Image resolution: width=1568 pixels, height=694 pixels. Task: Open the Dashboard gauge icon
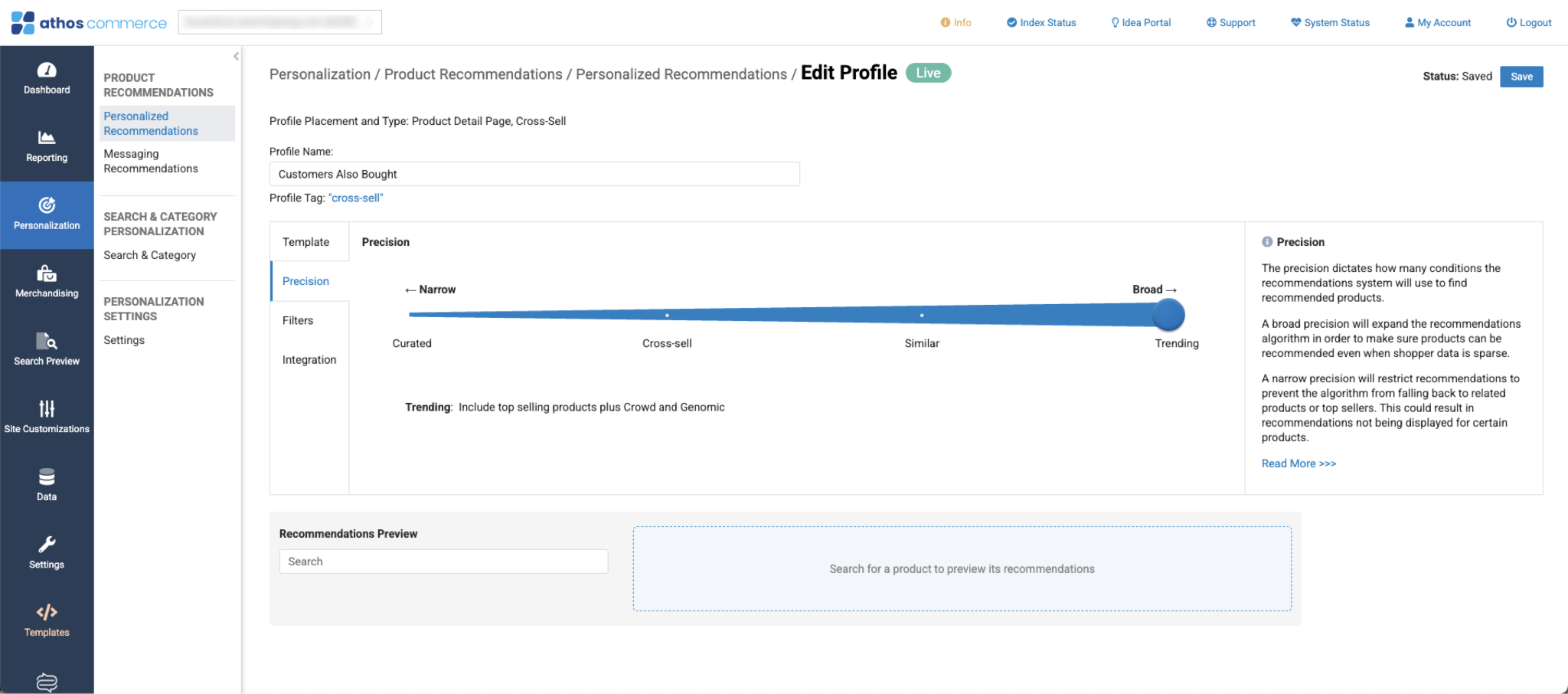(47, 70)
